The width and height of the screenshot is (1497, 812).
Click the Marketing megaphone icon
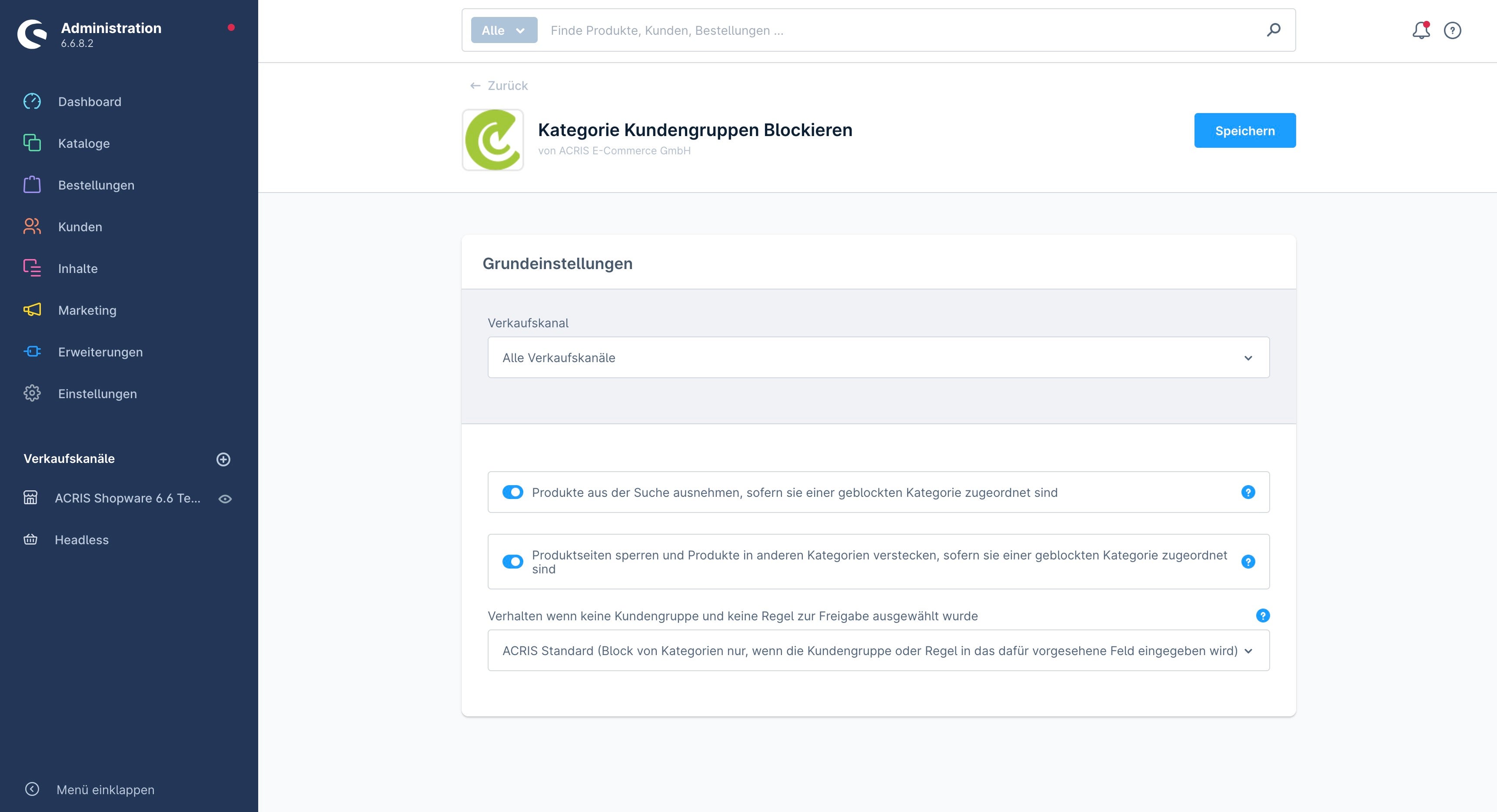click(32, 310)
